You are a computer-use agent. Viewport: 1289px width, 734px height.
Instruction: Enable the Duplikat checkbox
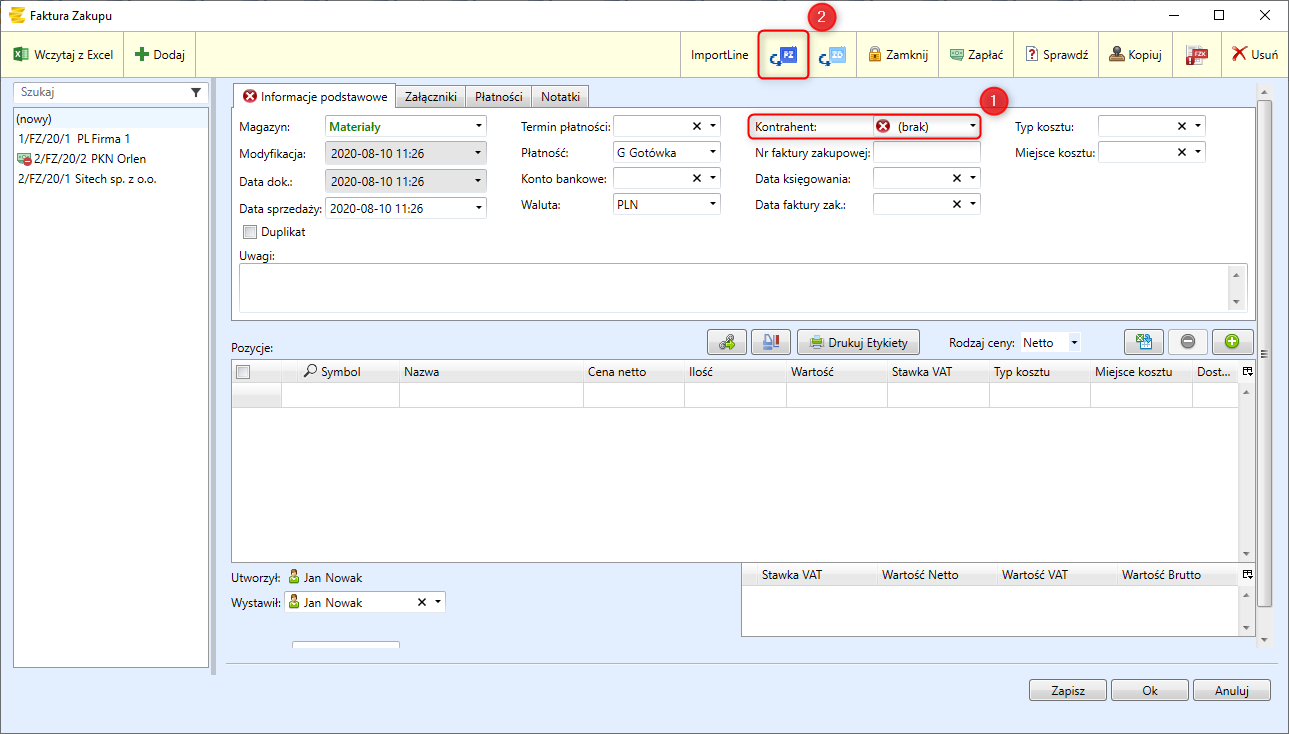pyautogui.click(x=250, y=232)
